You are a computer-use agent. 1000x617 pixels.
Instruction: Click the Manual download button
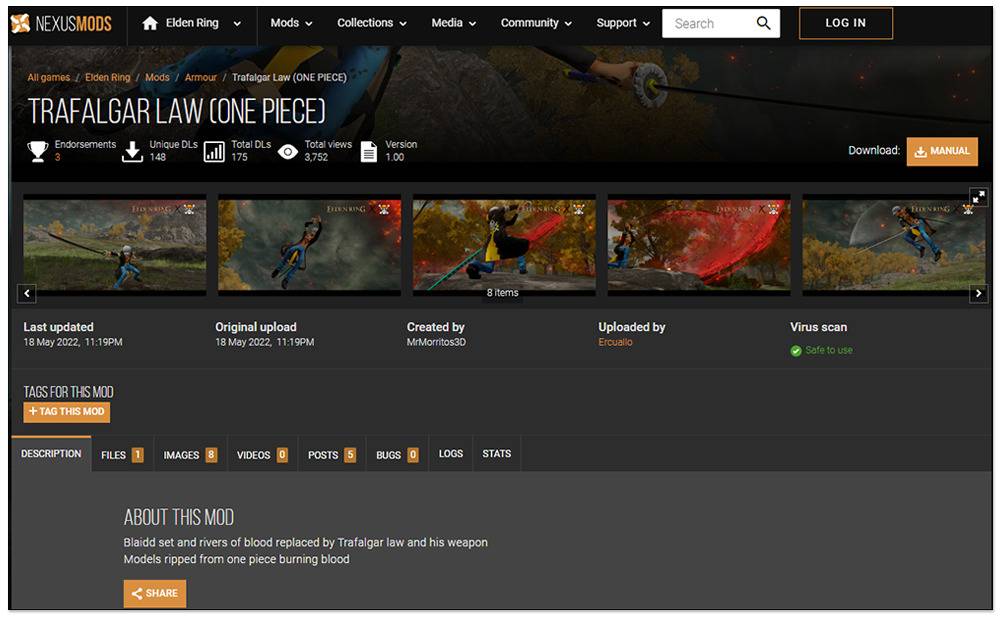point(942,152)
